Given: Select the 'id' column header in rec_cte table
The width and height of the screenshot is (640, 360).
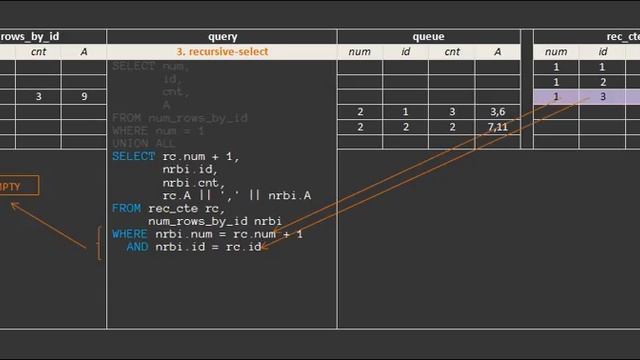Looking at the screenshot, I should (602, 52).
